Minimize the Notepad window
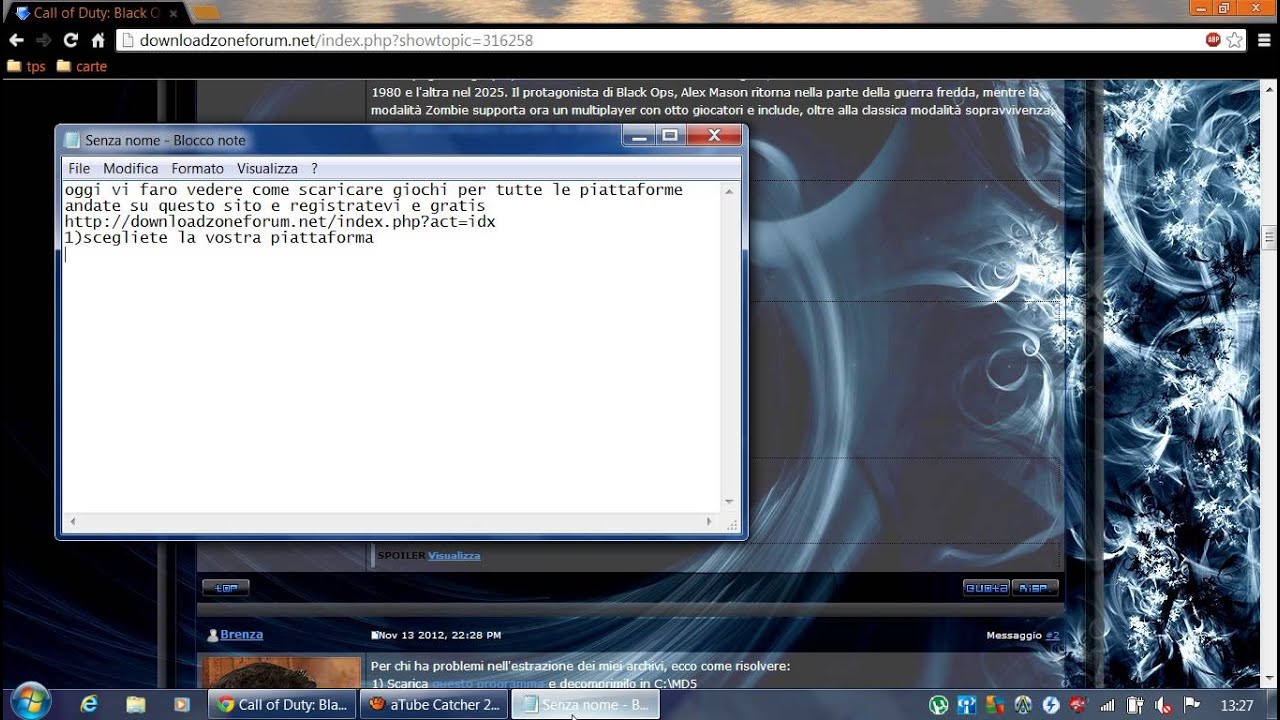Screen dimensions: 1280x720 tap(638, 136)
